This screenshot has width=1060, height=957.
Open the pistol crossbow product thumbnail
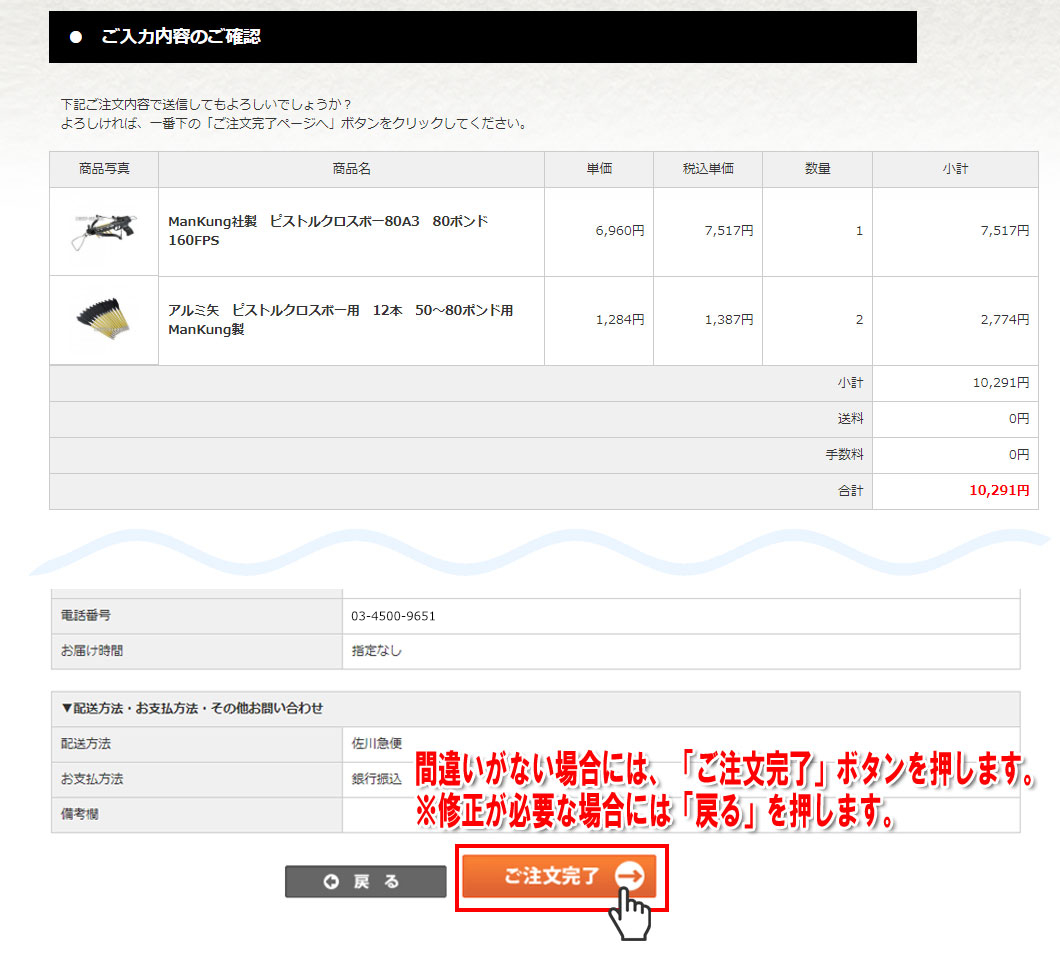pos(104,231)
